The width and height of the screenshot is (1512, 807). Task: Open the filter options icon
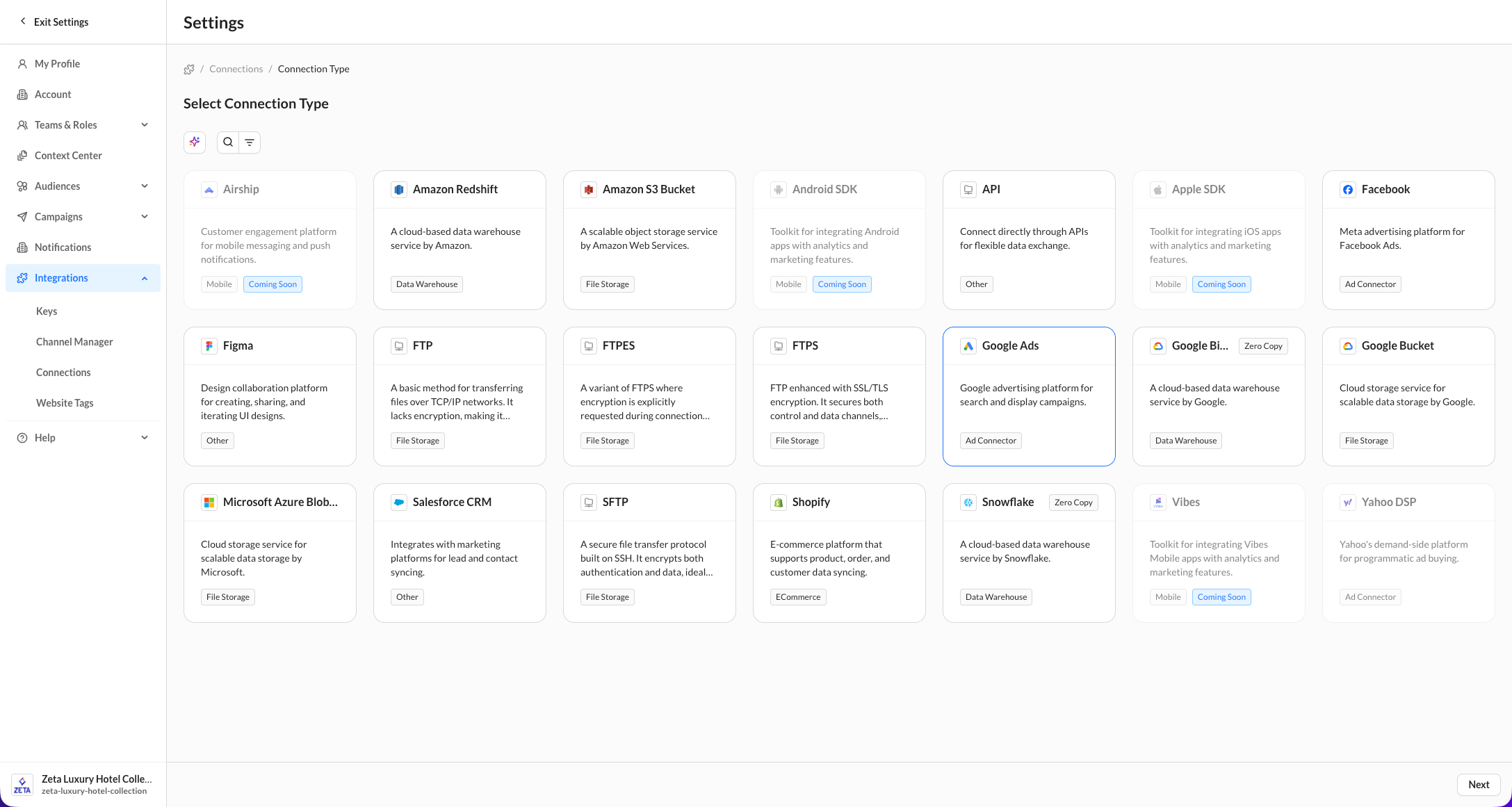(250, 142)
